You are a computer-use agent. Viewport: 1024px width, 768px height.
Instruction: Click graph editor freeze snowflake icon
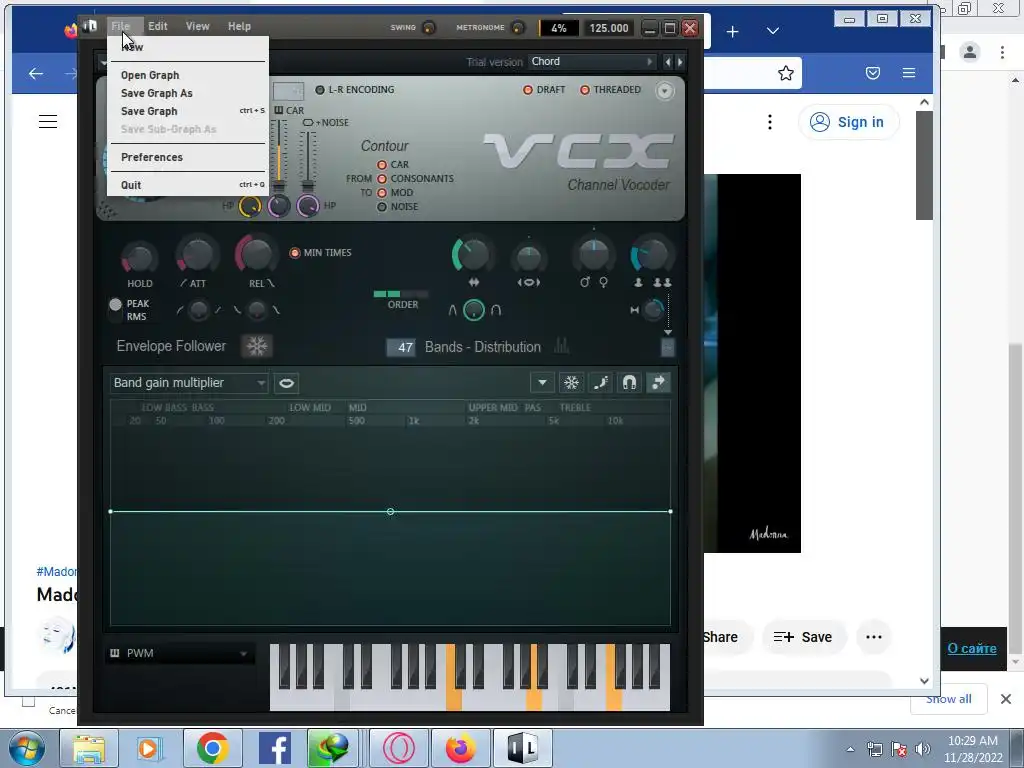pos(571,383)
